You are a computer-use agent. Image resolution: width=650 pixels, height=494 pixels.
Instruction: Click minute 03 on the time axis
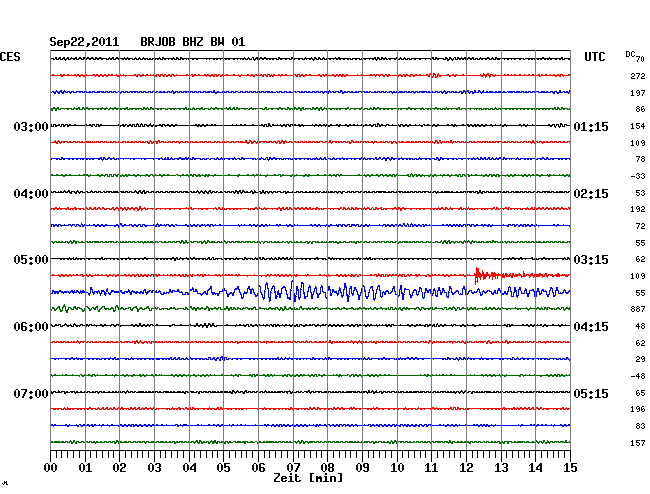154,468
